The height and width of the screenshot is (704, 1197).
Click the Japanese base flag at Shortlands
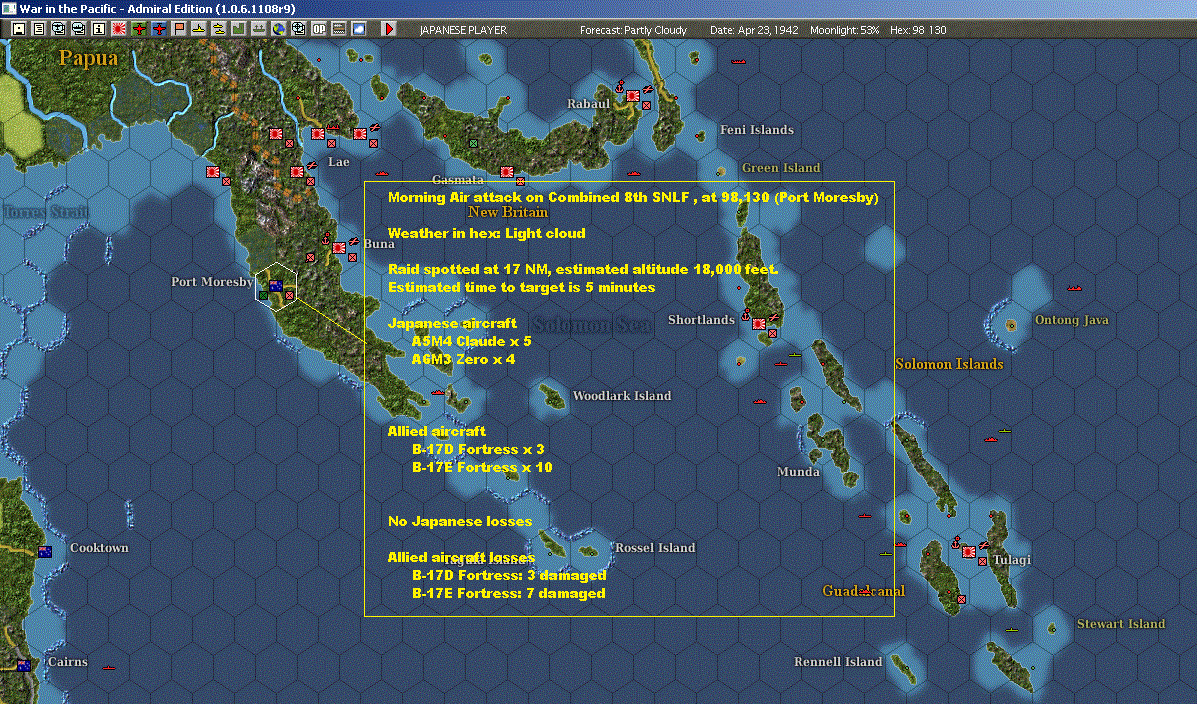(x=759, y=325)
